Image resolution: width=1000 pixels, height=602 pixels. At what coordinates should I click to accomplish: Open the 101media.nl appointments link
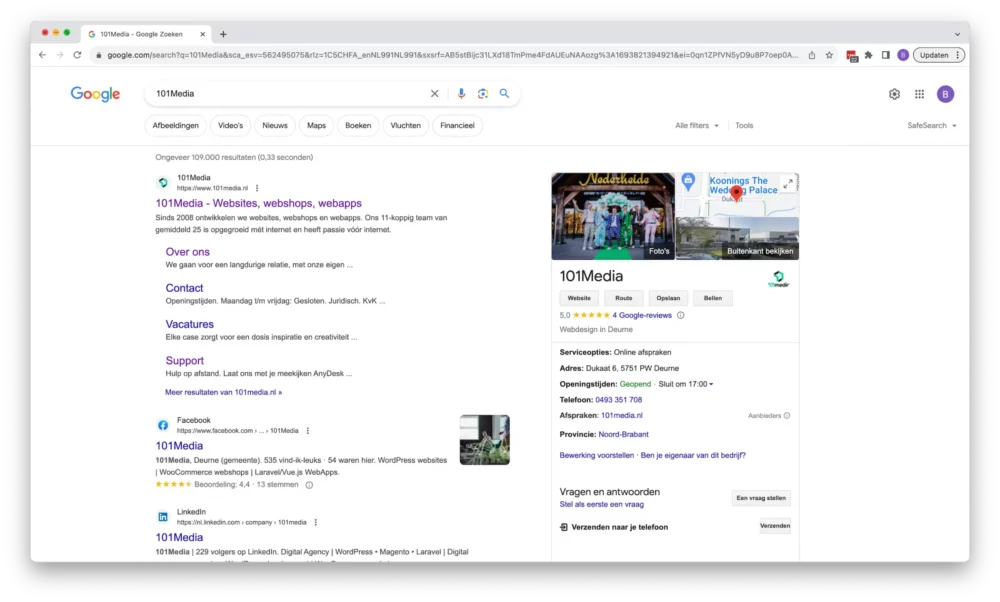(x=622, y=416)
